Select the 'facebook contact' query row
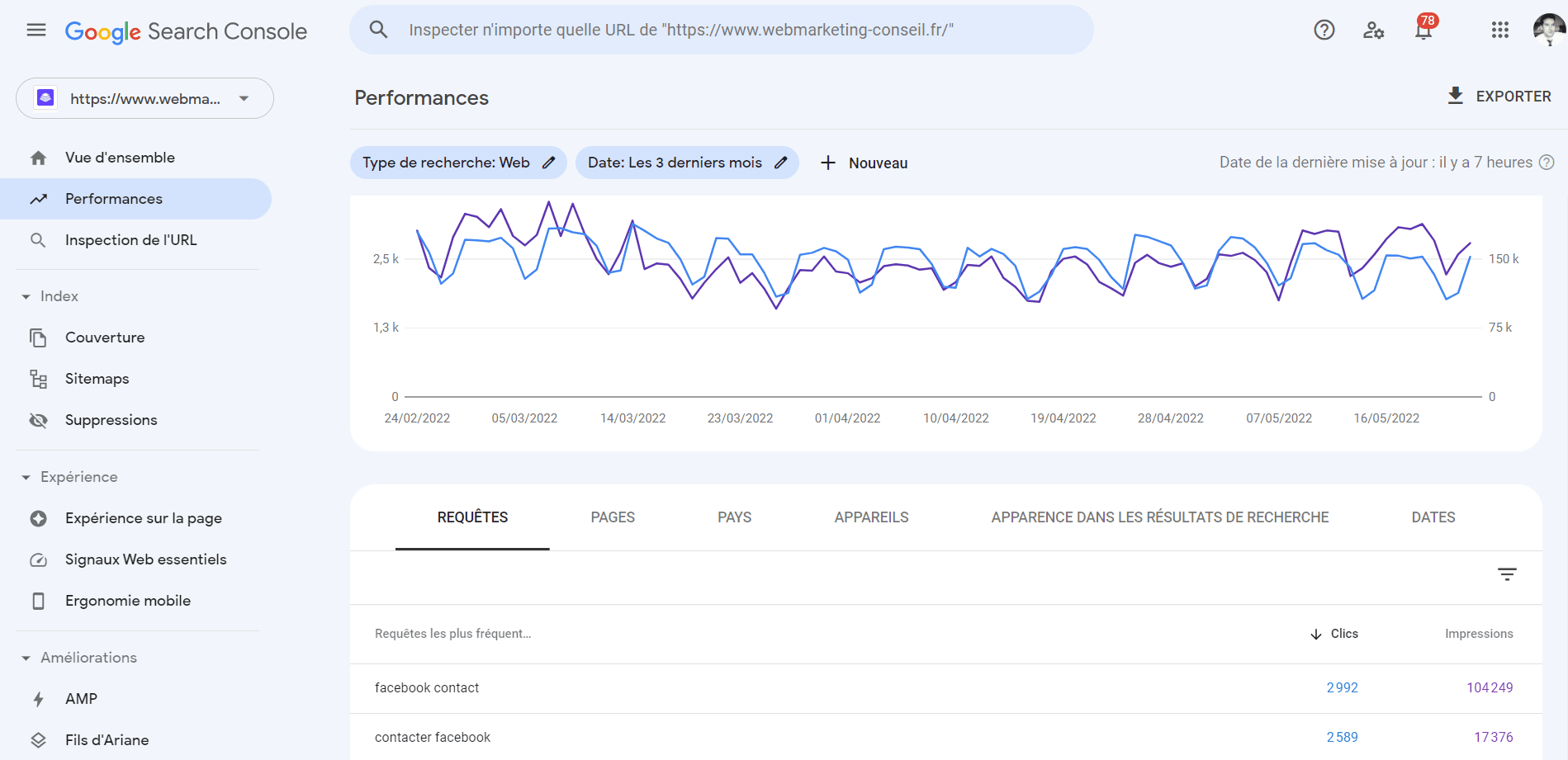This screenshot has width=1568, height=760. (x=946, y=688)
